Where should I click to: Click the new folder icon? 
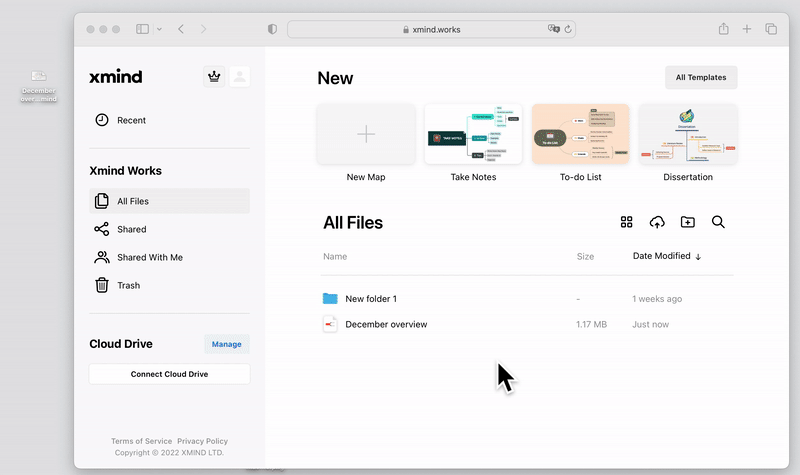687,222
